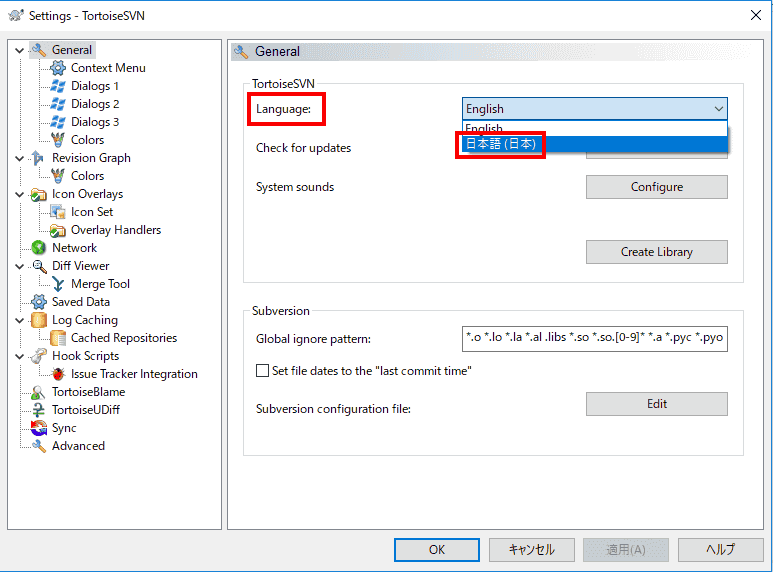
Task: Click the TortoiseBlame icon
Action: 38,392
